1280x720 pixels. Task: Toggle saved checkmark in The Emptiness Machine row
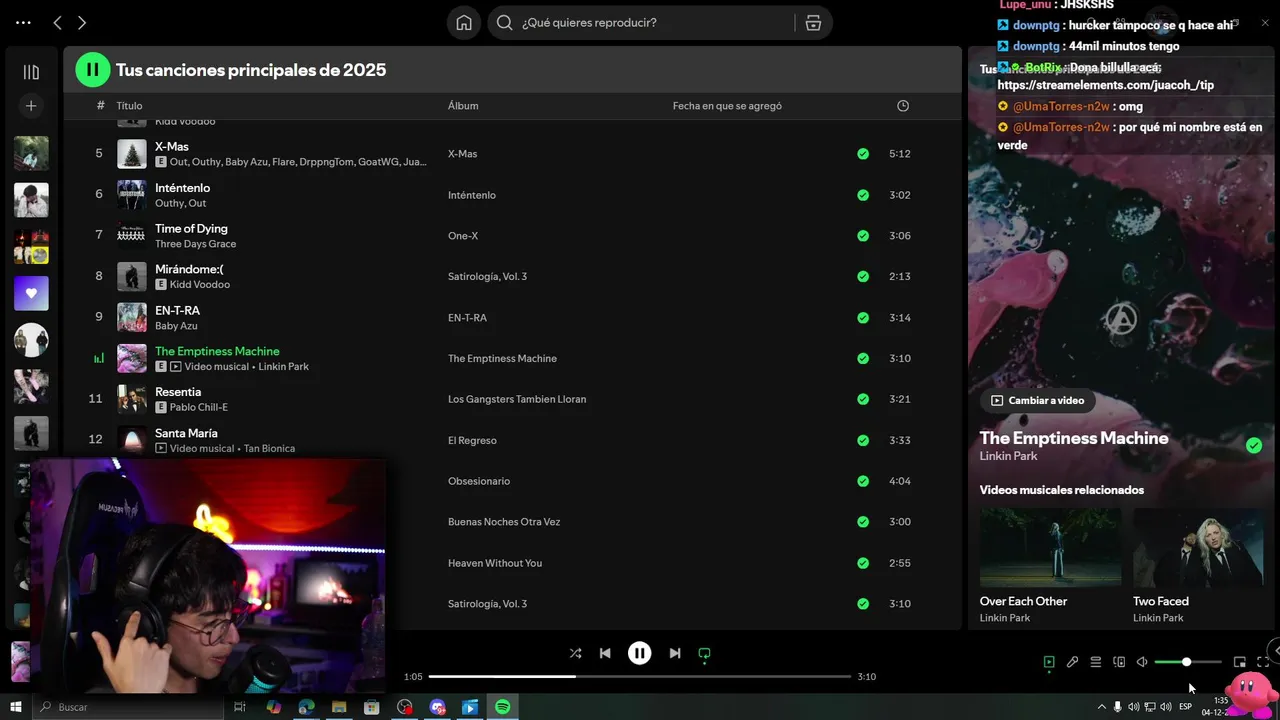pos(863,358)
